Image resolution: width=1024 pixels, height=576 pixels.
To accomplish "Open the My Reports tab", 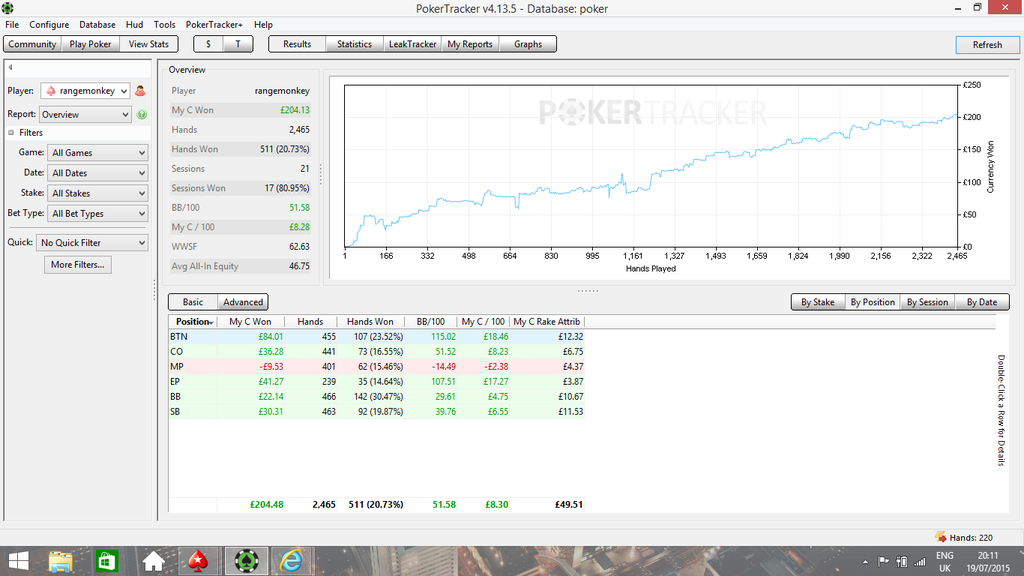I will click(470, 44).
